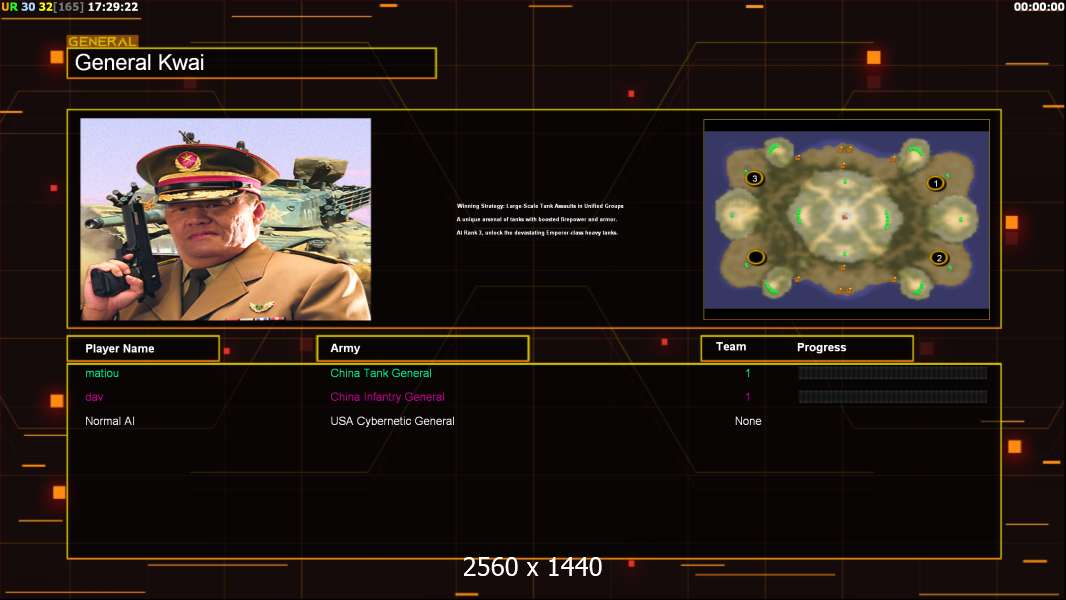Click the unique arsenal of tanks description line
The height and width of the screenshot is (600, 1066).
pyautogui.click(x=536, y=219)
